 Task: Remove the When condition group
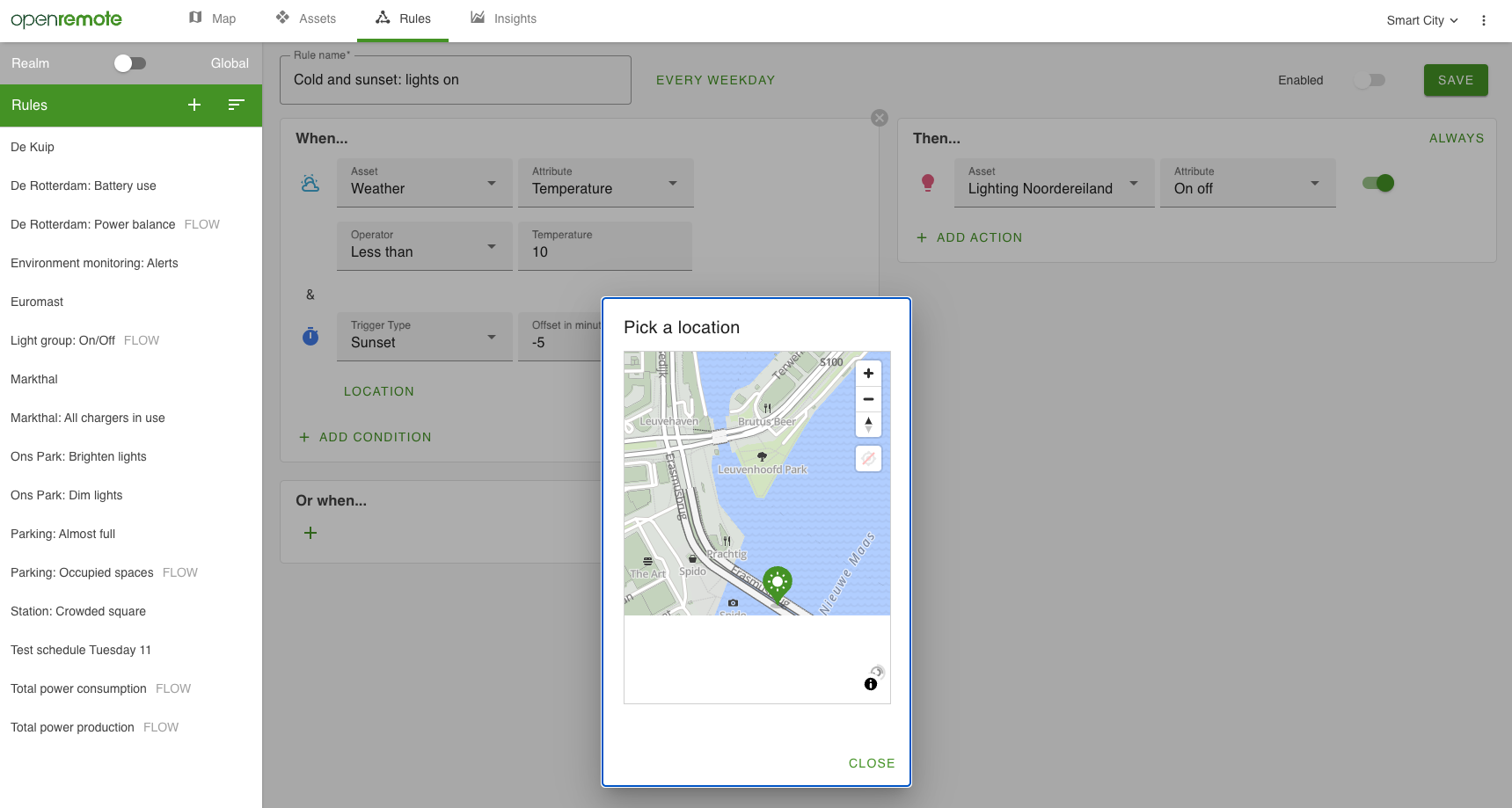[x=880, y=118]
